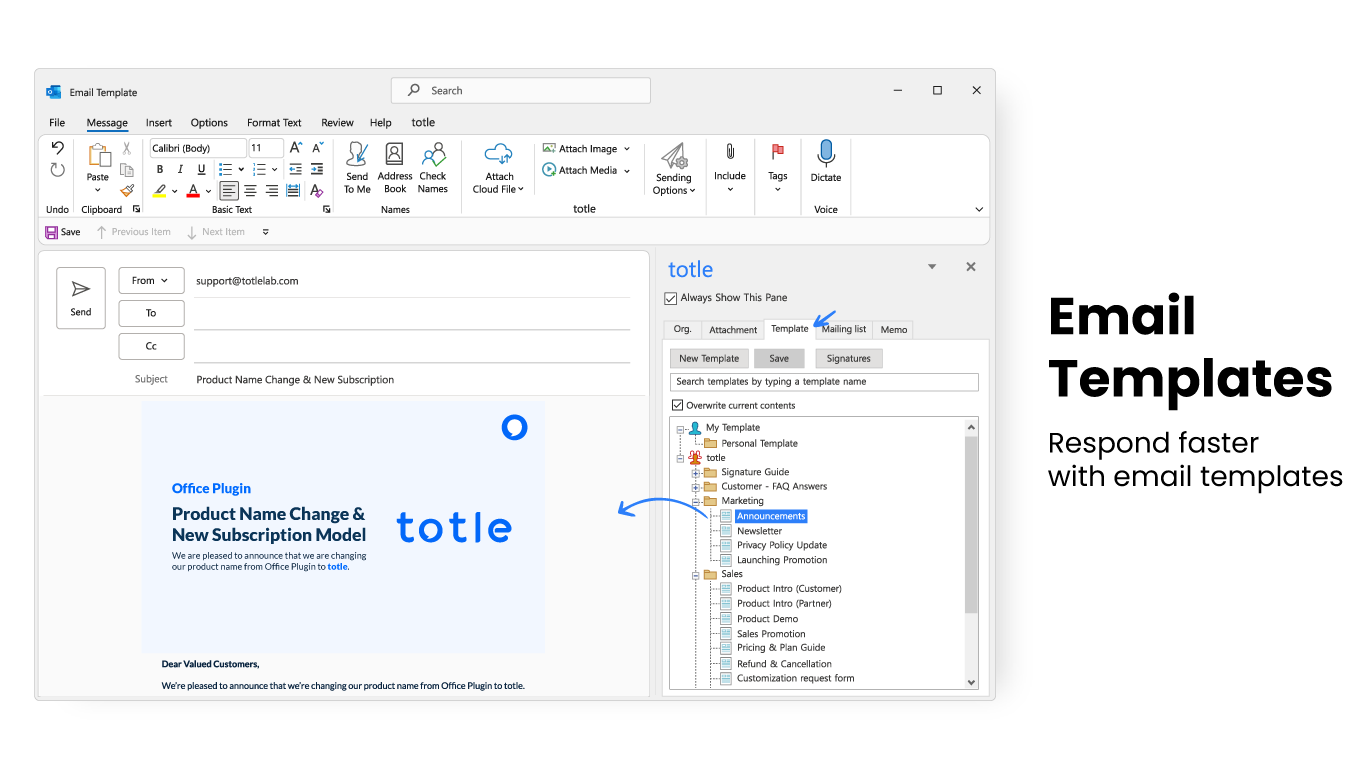Viewport: 1366px width, 768px height.
Task: Insert a bulleted list
Action: 226,169
